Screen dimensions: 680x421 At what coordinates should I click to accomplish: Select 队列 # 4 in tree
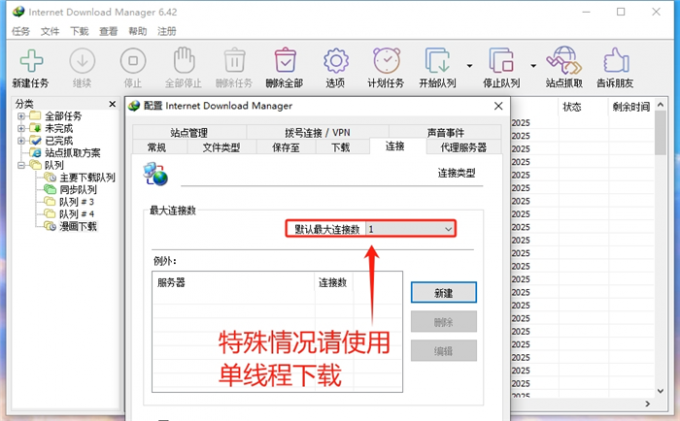coord(76,214)
